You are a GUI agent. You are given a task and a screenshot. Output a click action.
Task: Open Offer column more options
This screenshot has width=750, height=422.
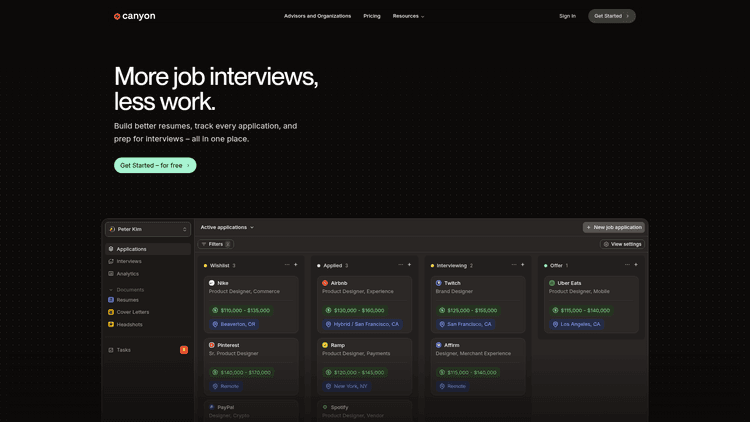(x=627, y=265)
